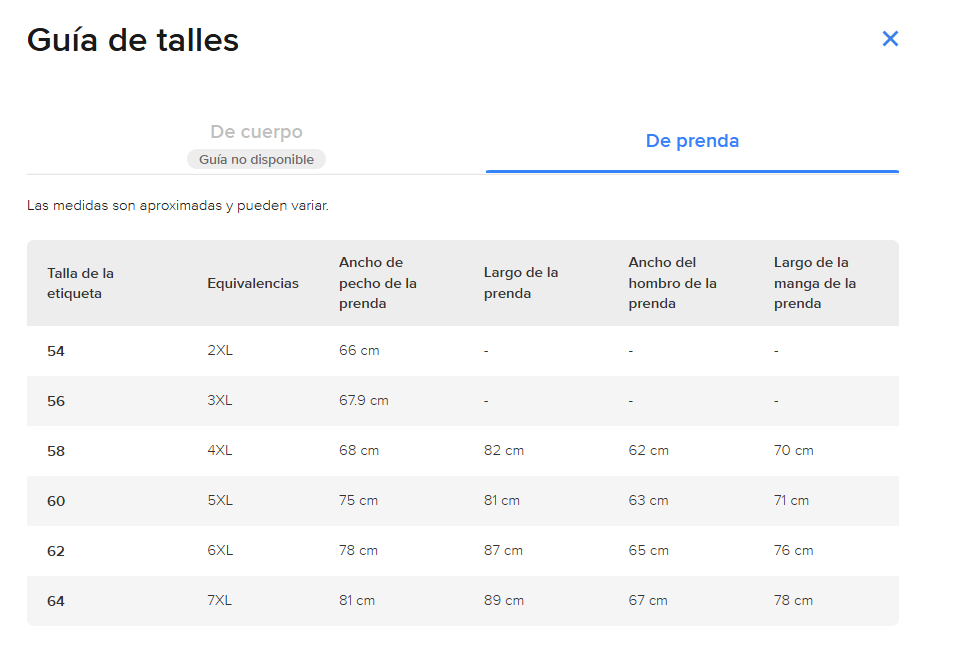The height and width of the screenshot is (648, 962).
Task: Click the Largo de la manga header
Action: point(815,283)
